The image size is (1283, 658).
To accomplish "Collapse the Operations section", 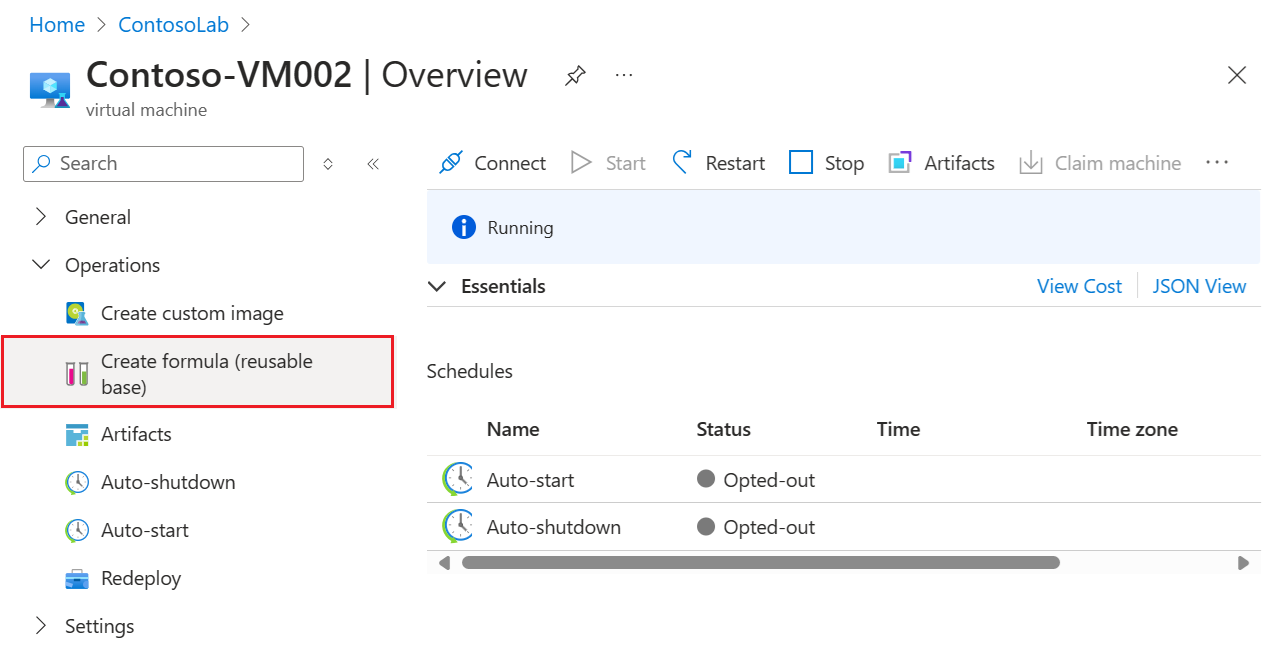I will click(41, 265).
